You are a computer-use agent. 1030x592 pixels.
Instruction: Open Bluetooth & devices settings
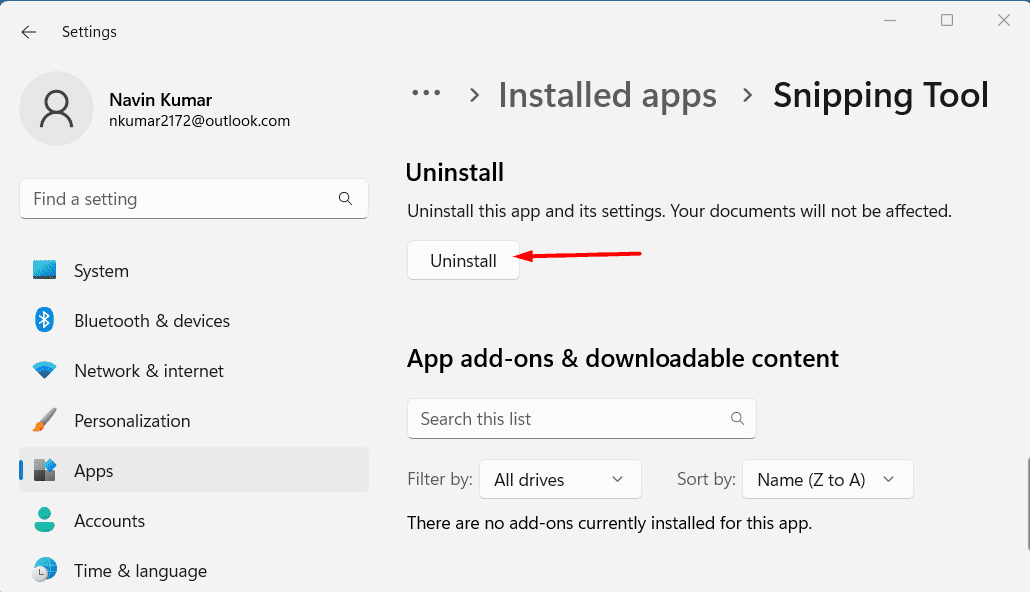(x=194, y=321)
